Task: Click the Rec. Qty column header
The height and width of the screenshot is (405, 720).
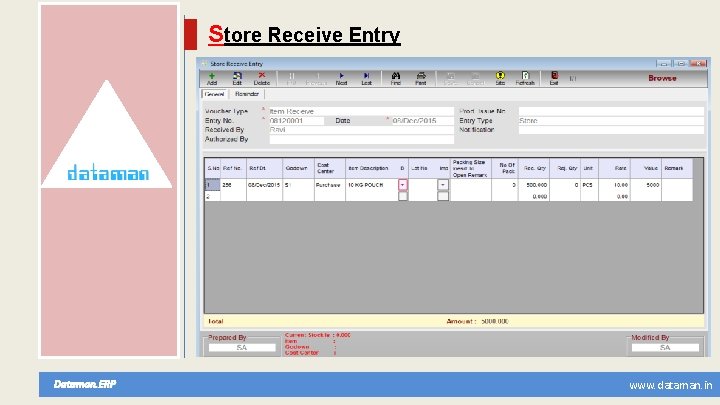Action: pyautogui.click(x=534, y=168)
